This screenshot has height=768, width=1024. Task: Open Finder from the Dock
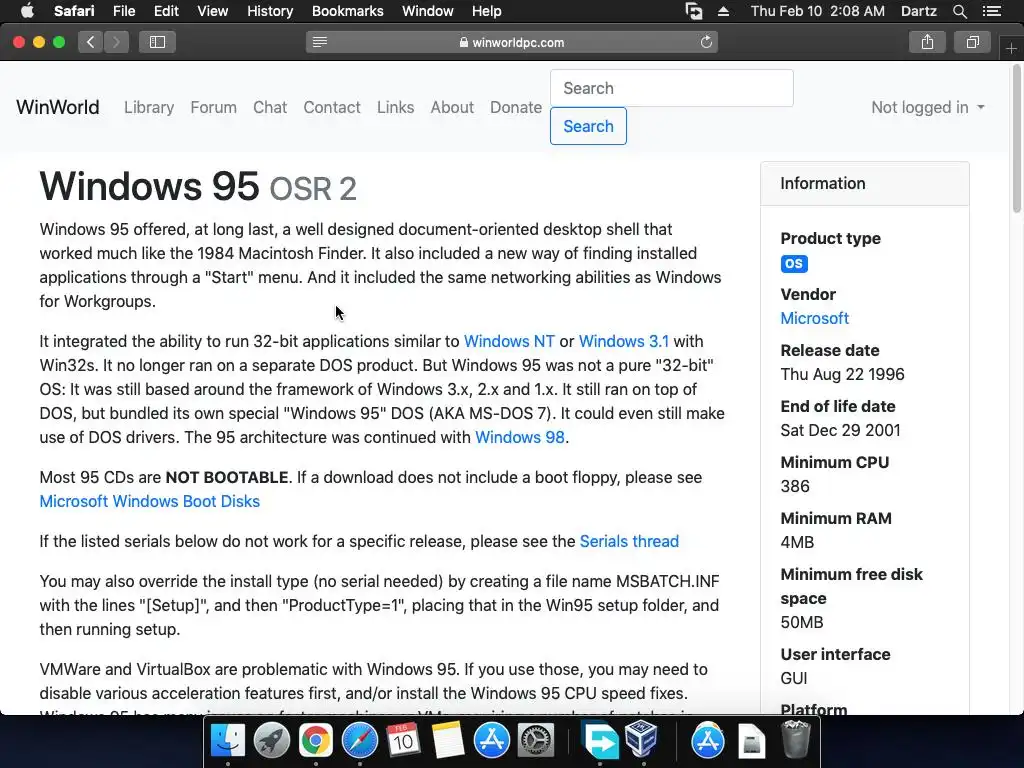click(x=227, y=741)
